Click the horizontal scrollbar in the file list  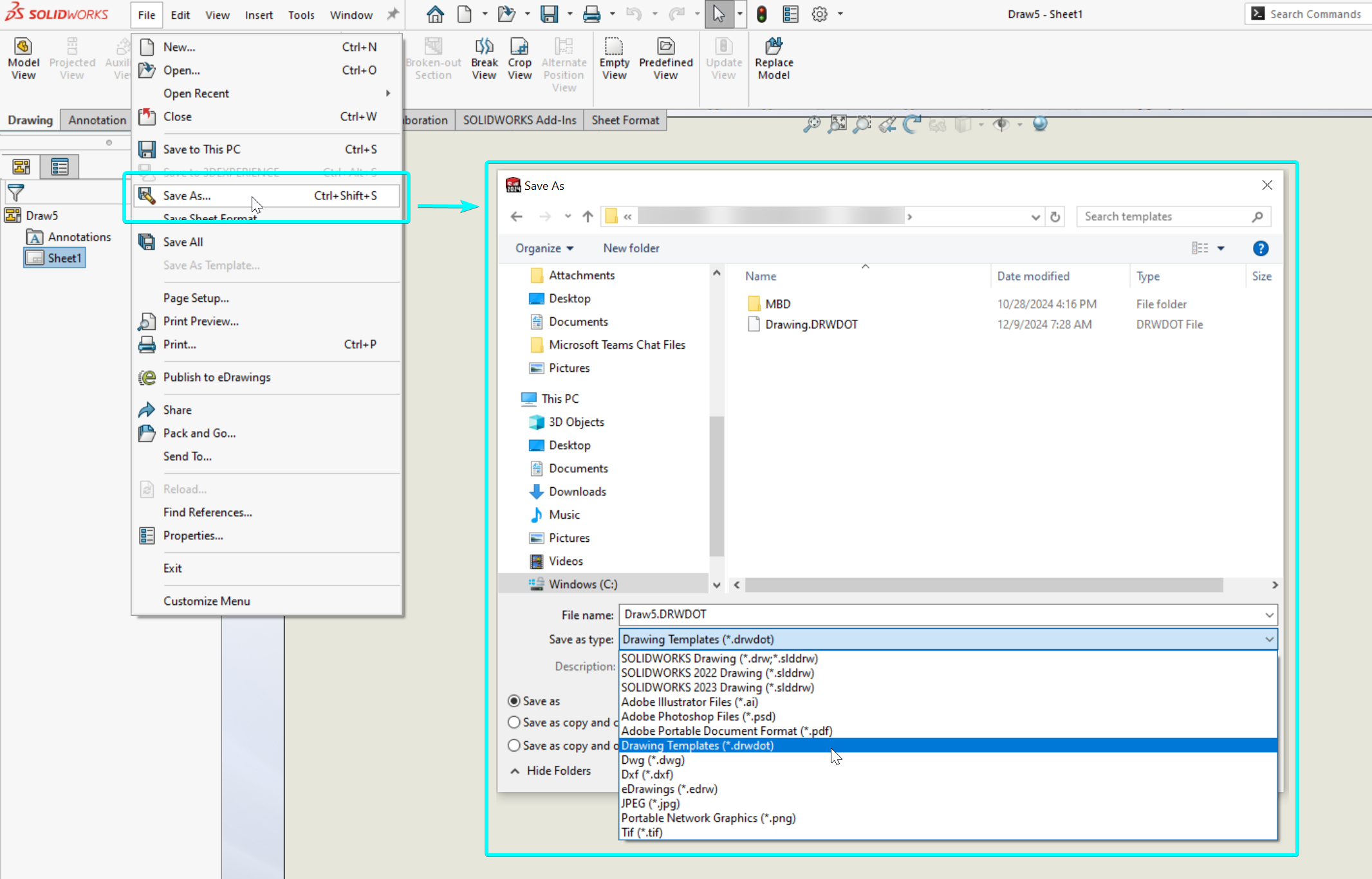tap(984, 585)
